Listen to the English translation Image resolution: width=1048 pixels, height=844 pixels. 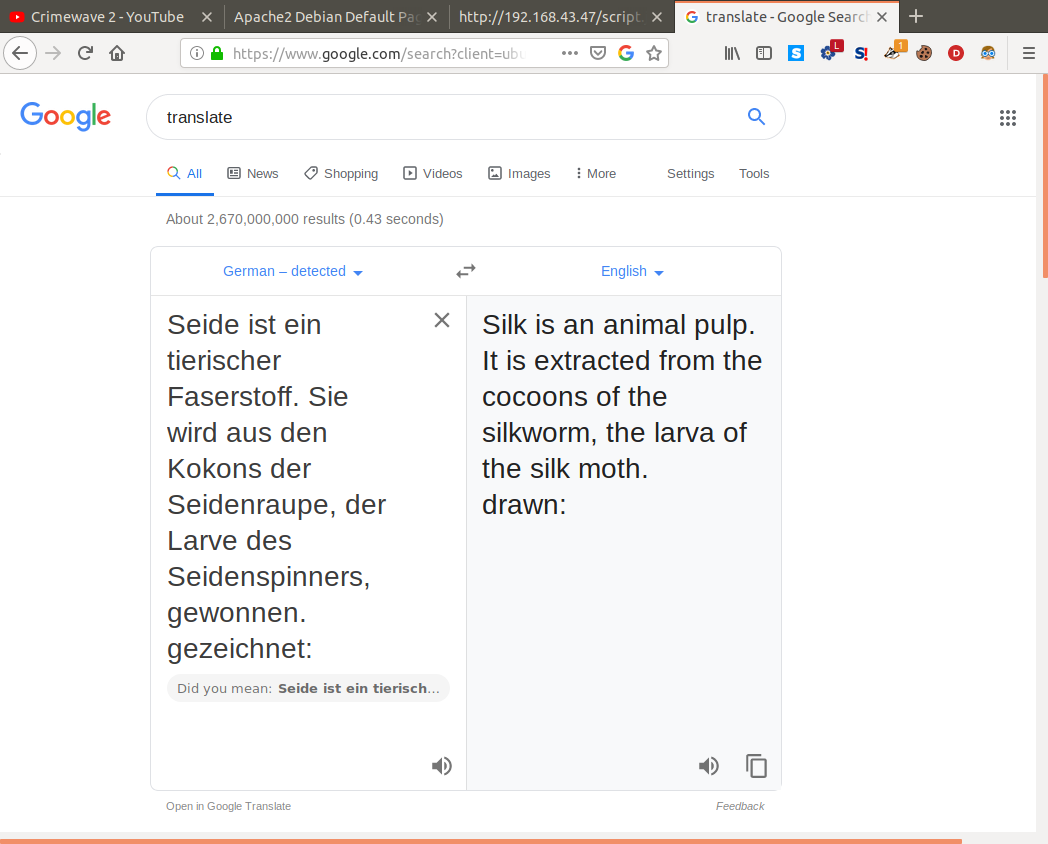(708, 766)
